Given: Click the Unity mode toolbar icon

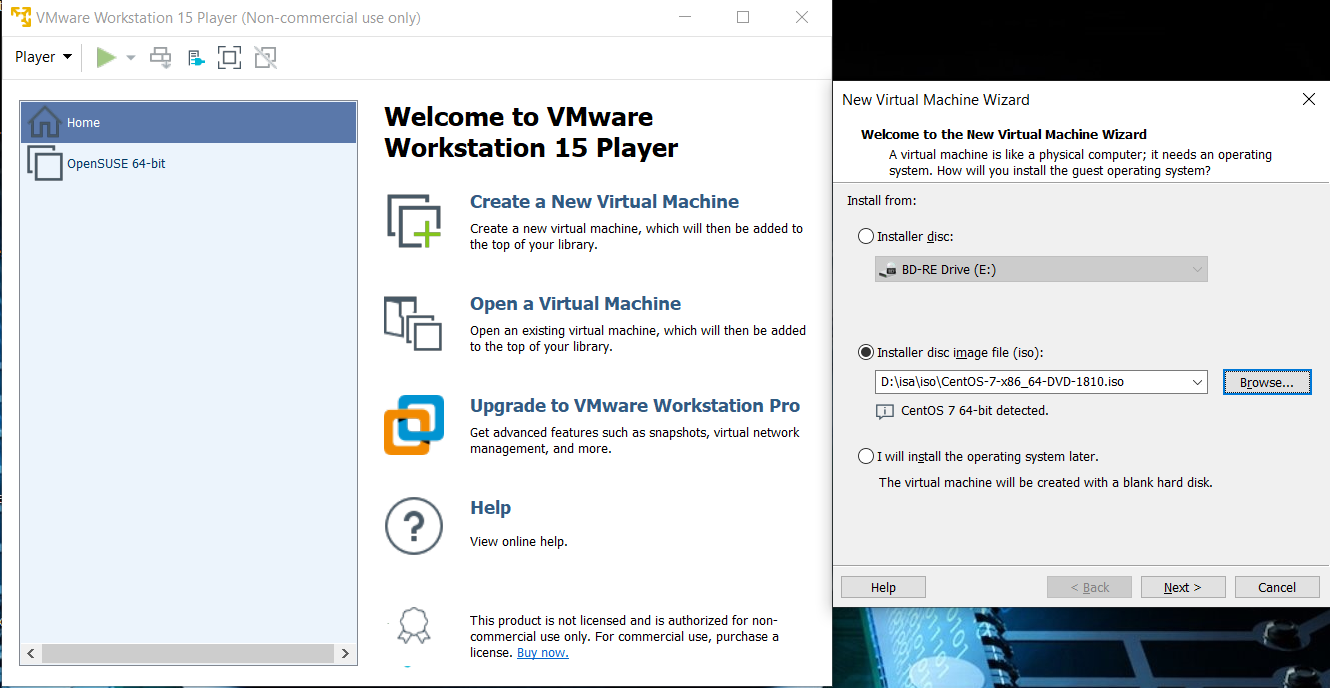Looking at the screenshot, I should click(265, 58).
